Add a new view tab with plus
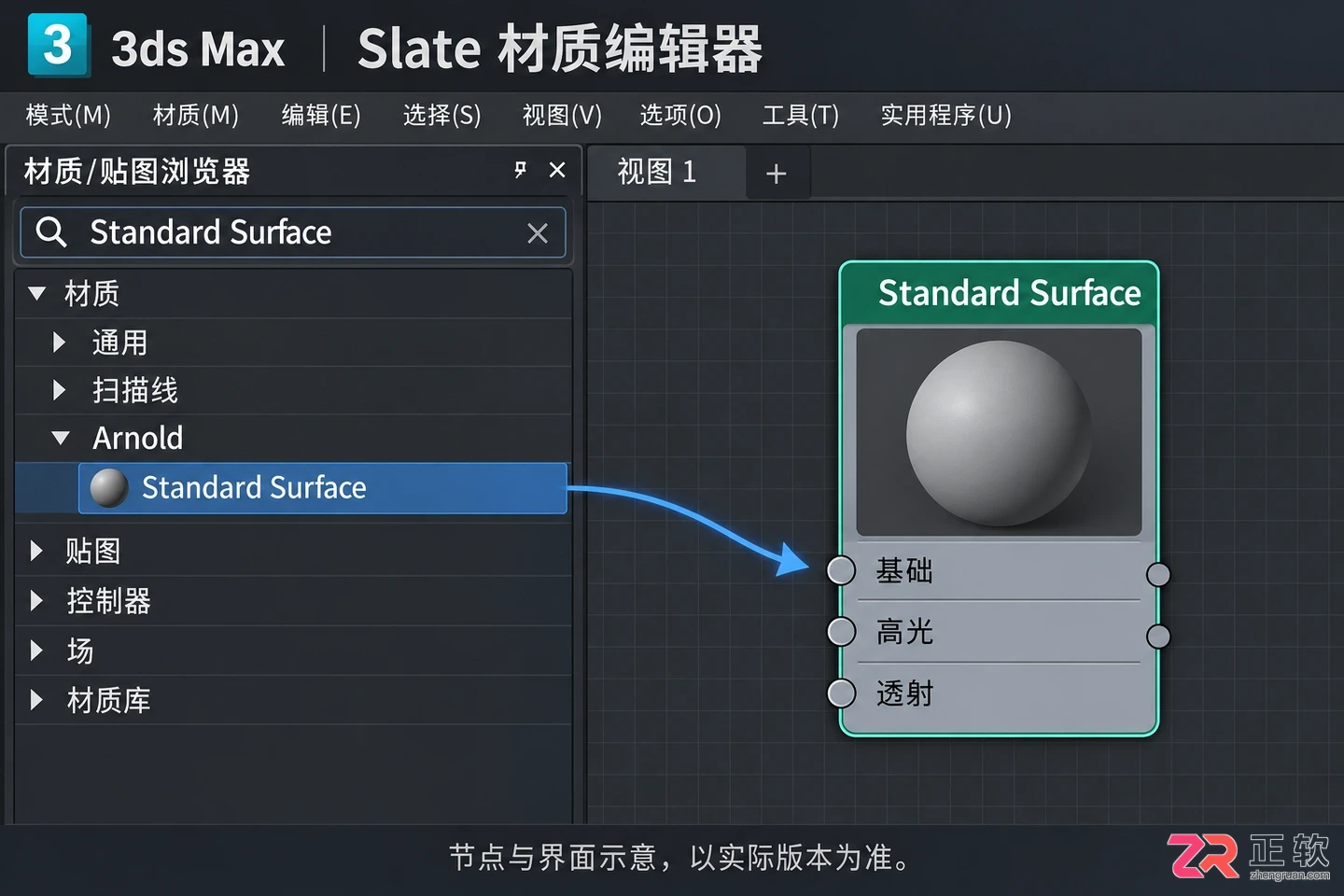The height and width of the screenshot is (896, 1344). click(776, 174)
